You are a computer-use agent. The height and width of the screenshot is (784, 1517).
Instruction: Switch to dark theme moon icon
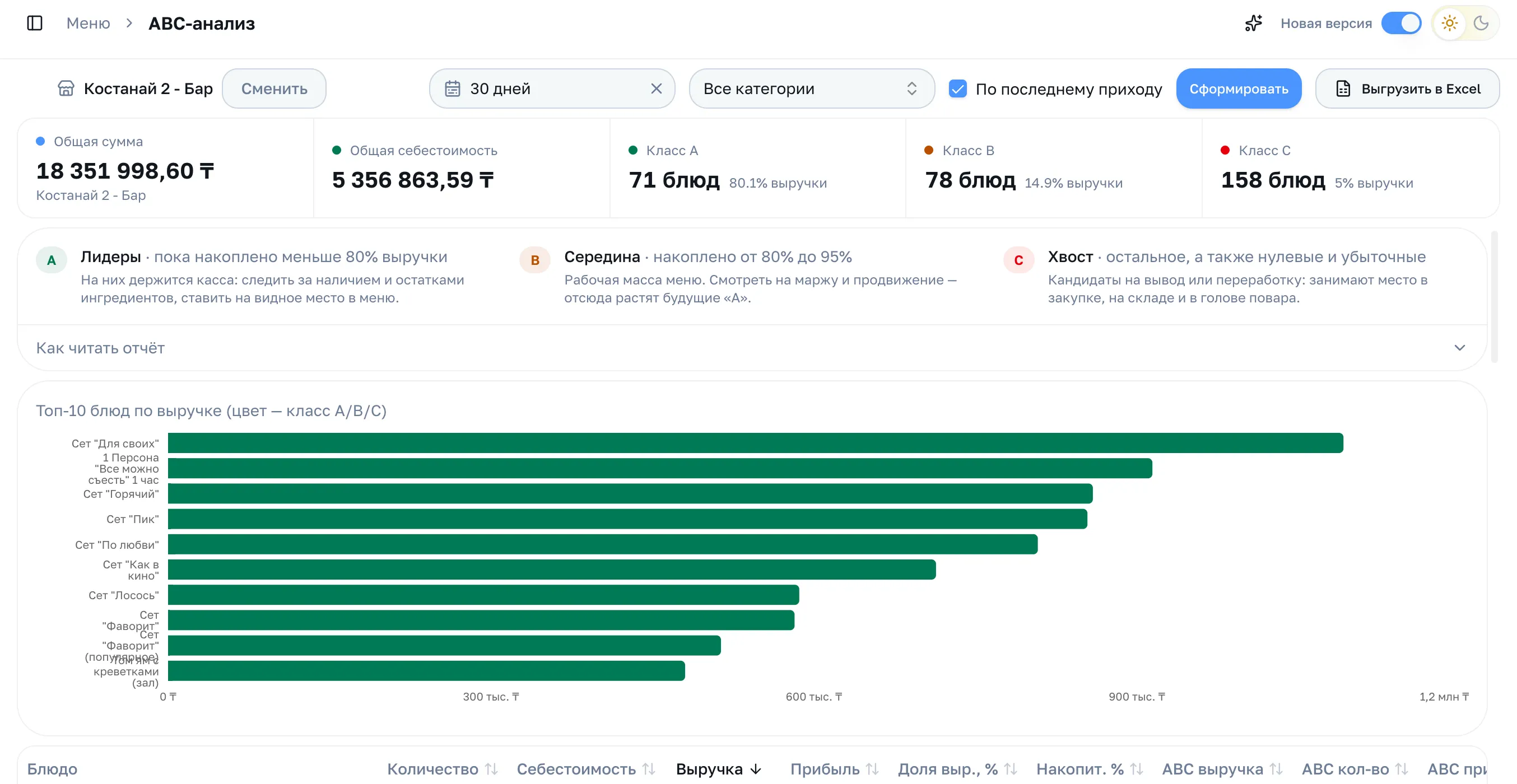pos(1481,24)
